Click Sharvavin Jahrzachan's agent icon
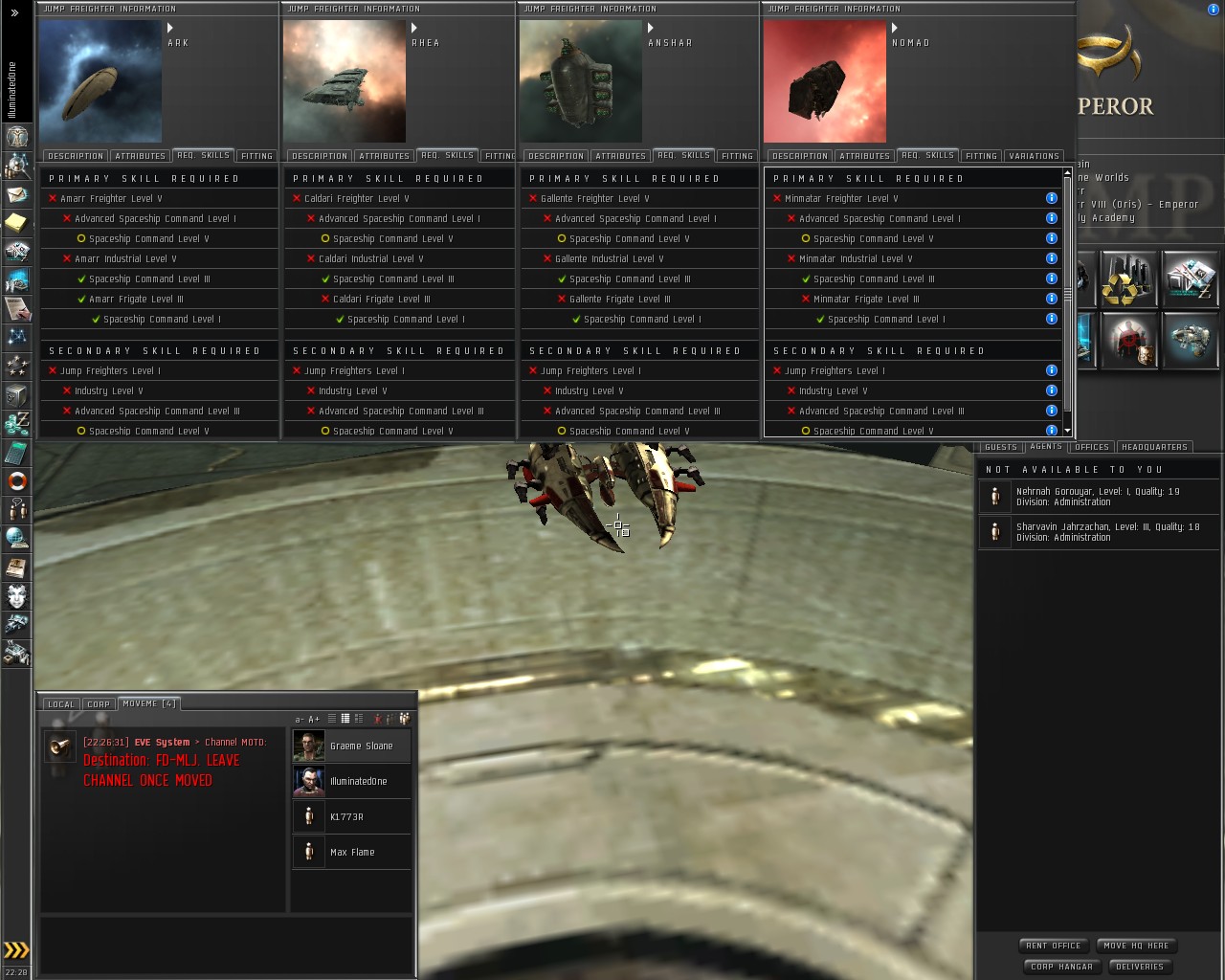The width and height of the screenshot is (1225, 980). (995, 532)
